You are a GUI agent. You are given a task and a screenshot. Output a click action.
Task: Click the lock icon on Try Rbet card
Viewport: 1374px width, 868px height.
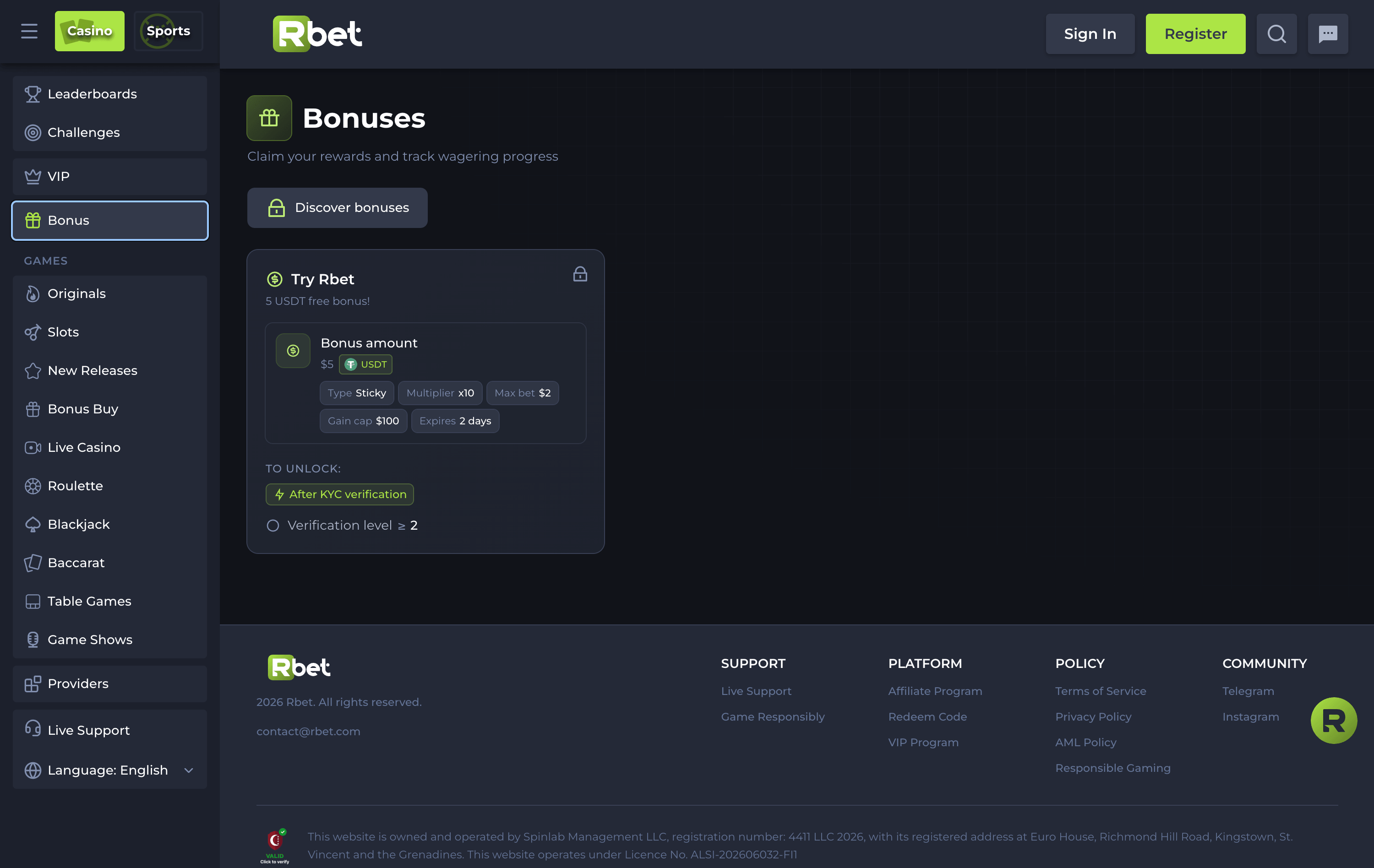(x=580, y=274)
